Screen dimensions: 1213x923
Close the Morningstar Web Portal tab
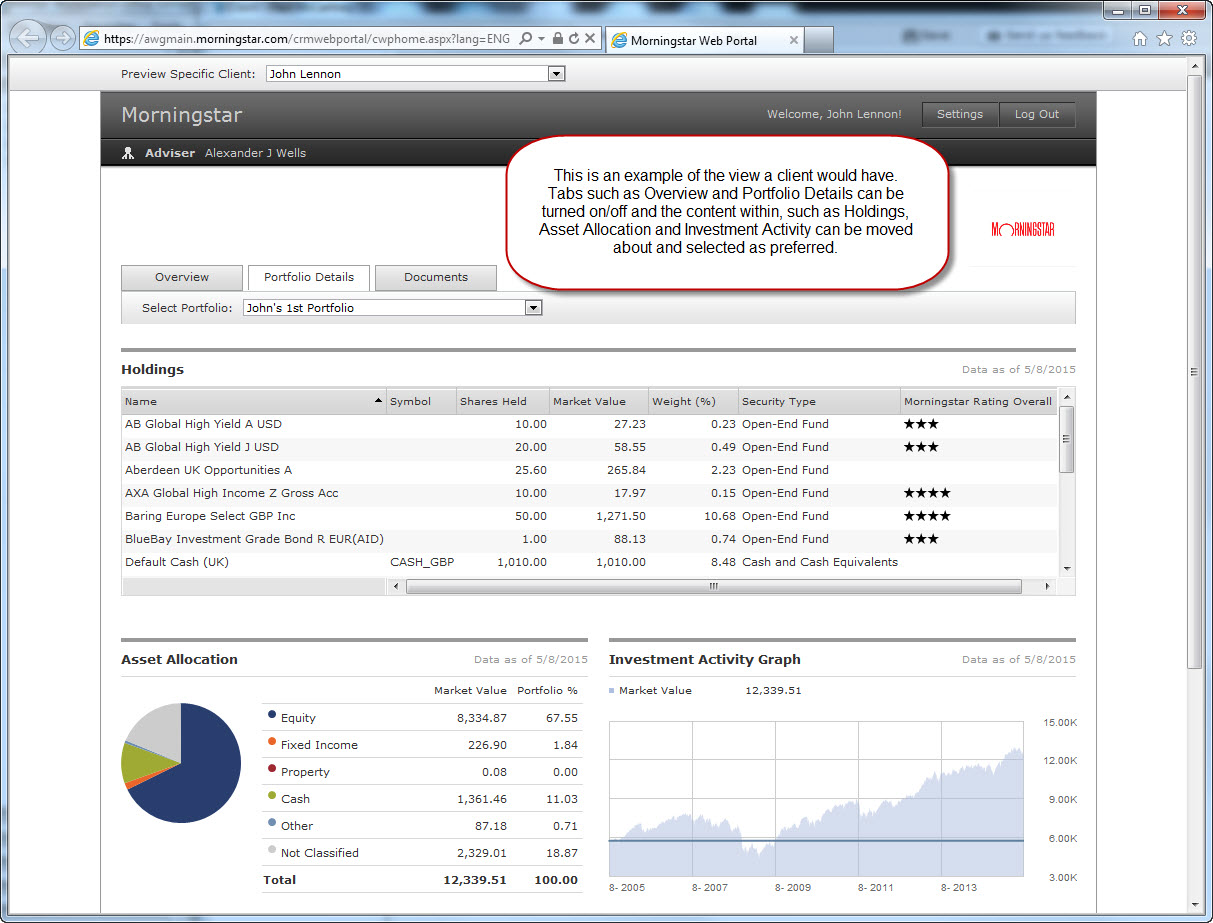[794, 40]
